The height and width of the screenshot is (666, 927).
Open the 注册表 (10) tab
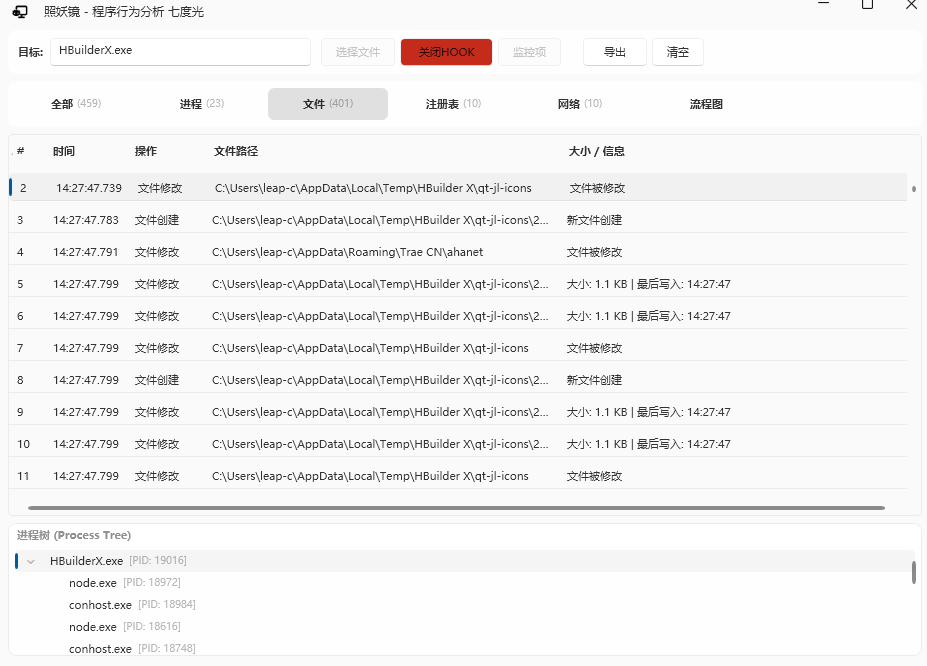[453, 104]
